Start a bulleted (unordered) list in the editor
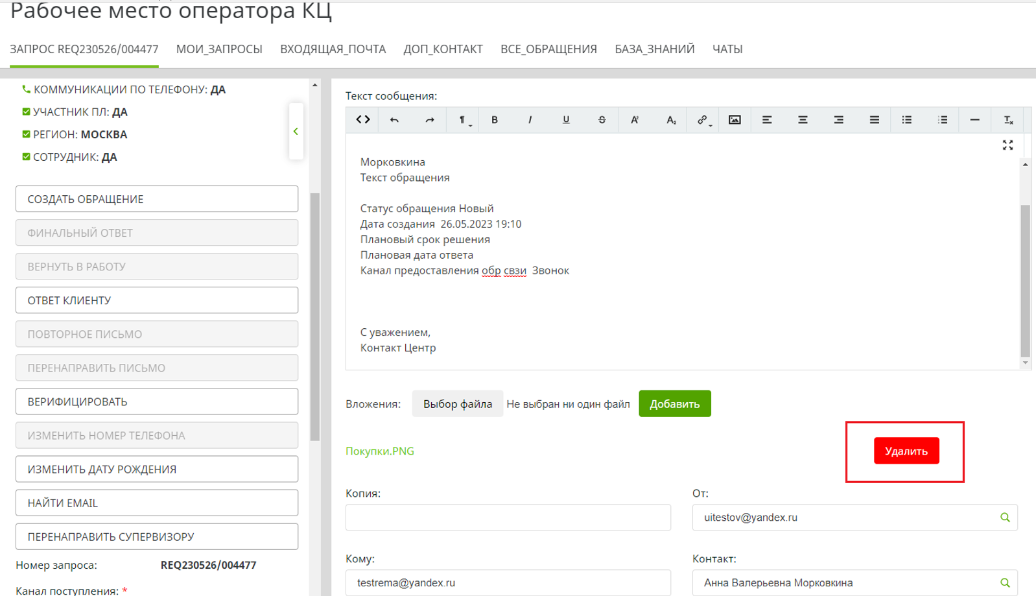The image size is (1036, 596). click(x=907, y=120)
